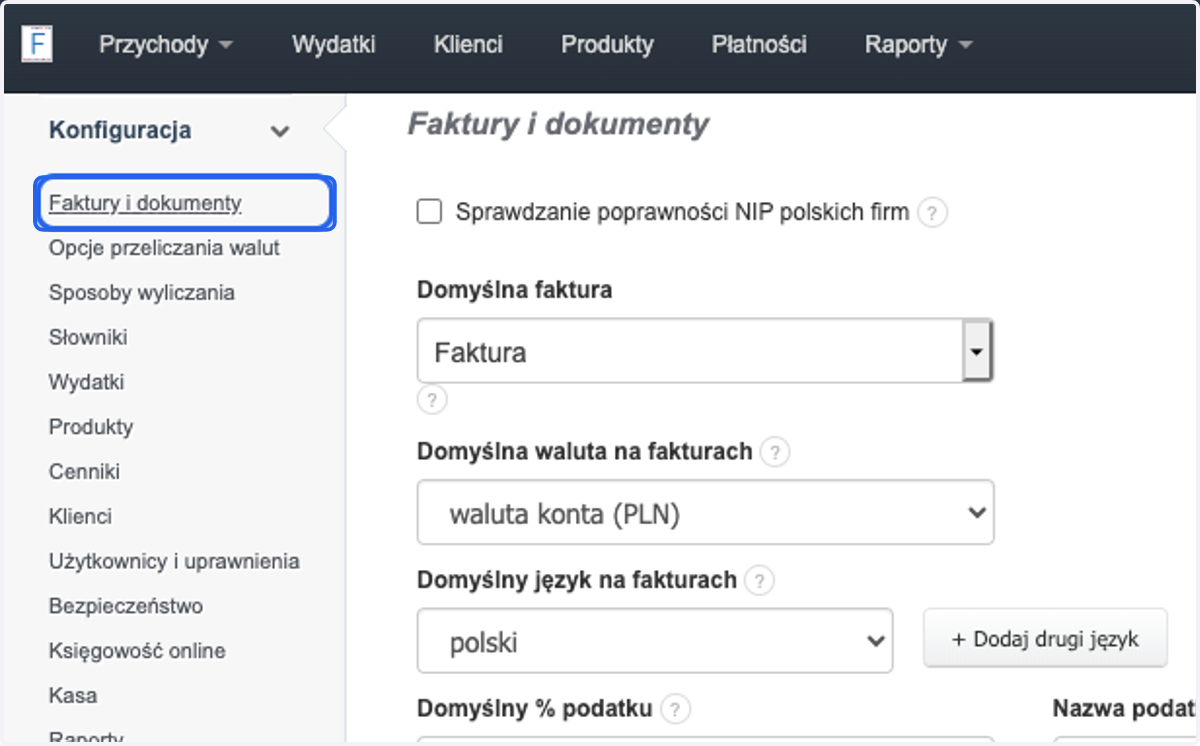Open Sposoby wyliczania settings
Screen dimensions: 1200x746
pyautogui.click(x=142, y=293)
